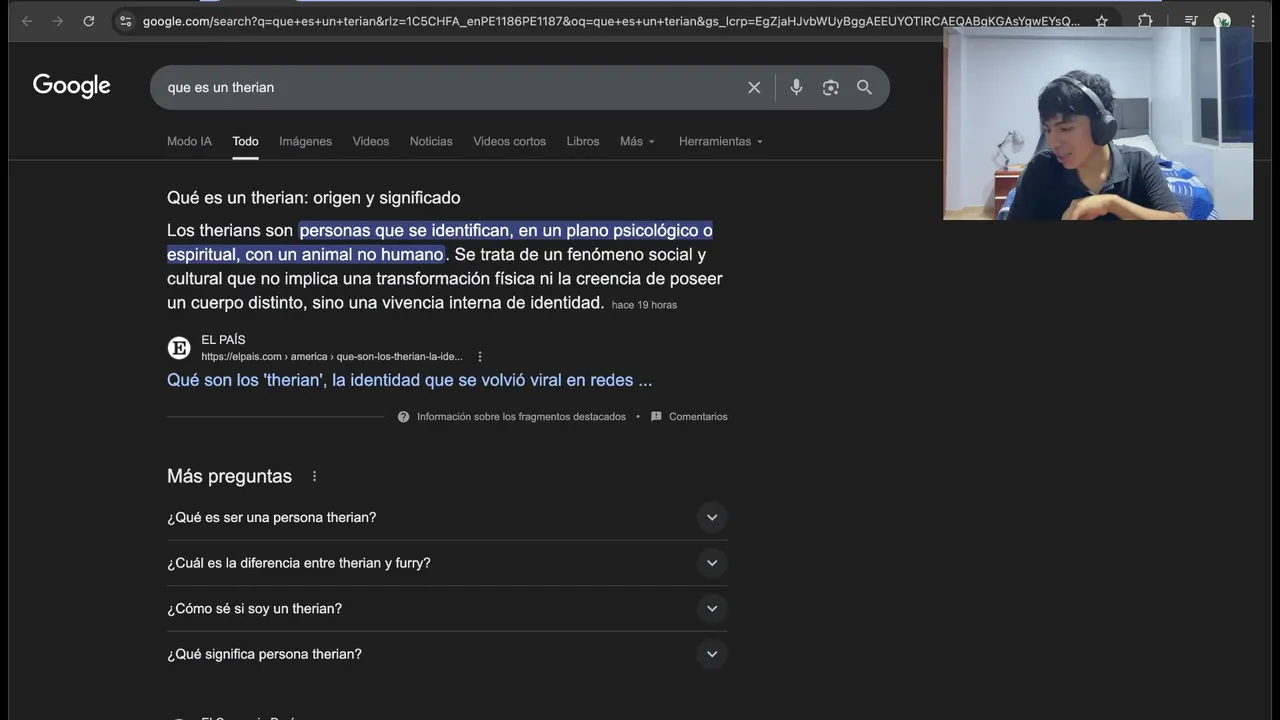Switch to Imágenes tab
The width and height of the screenshot is (1280, 720).
[305, 141]
